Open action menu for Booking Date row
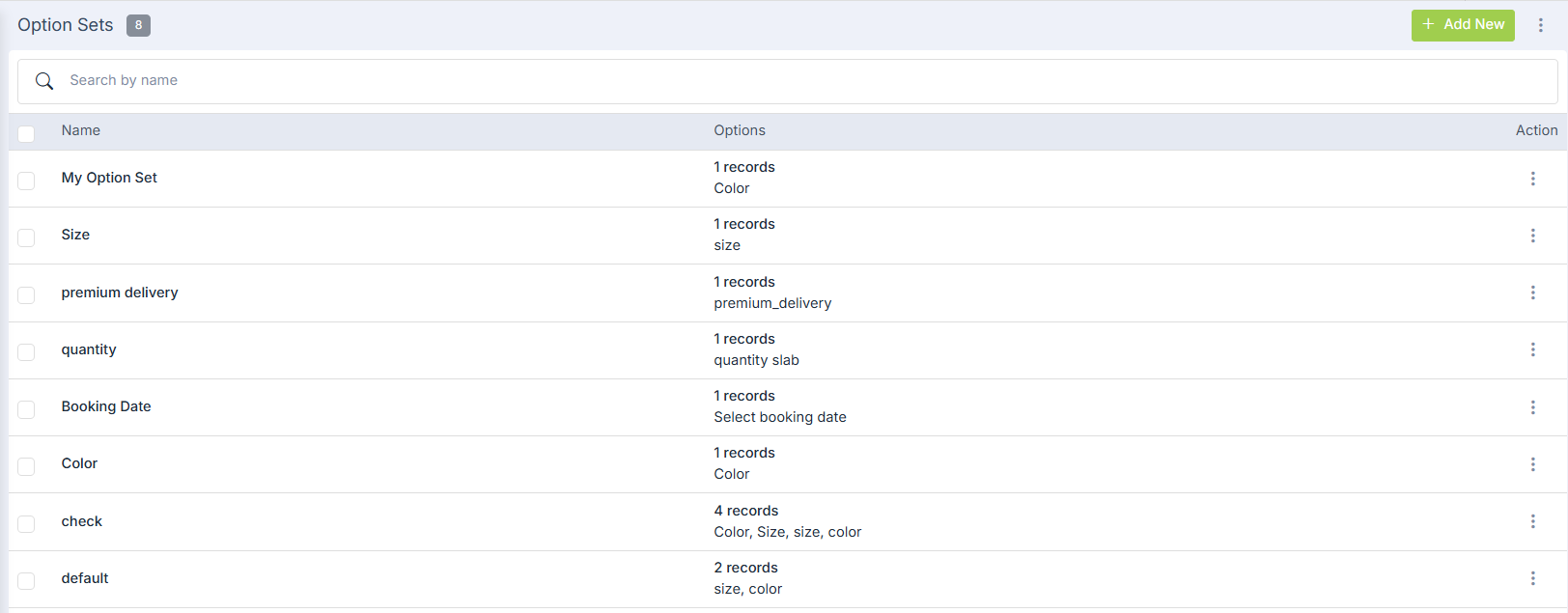This screenshot has width=1568, height=613. [x=1532, y=407]
